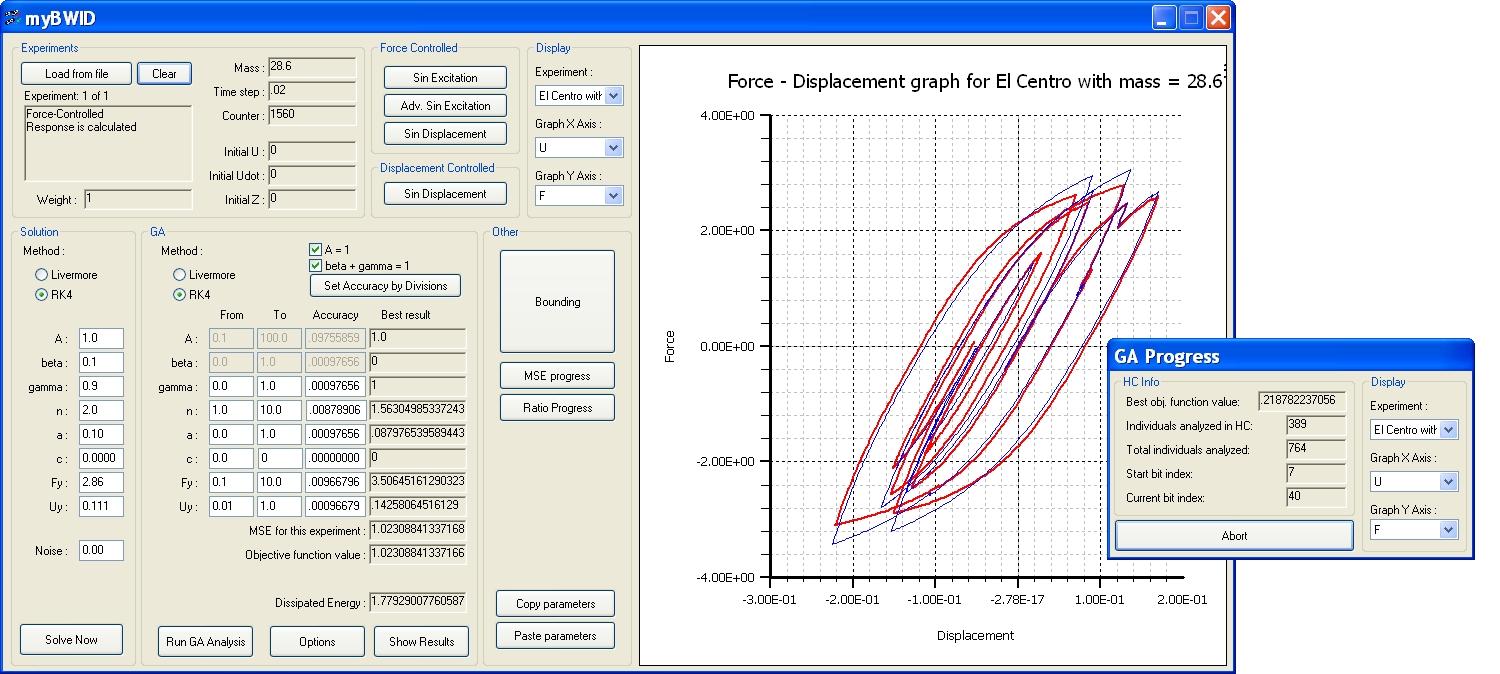Click the Noise input field
1500x674 pixels.
[x=101, y=550]
